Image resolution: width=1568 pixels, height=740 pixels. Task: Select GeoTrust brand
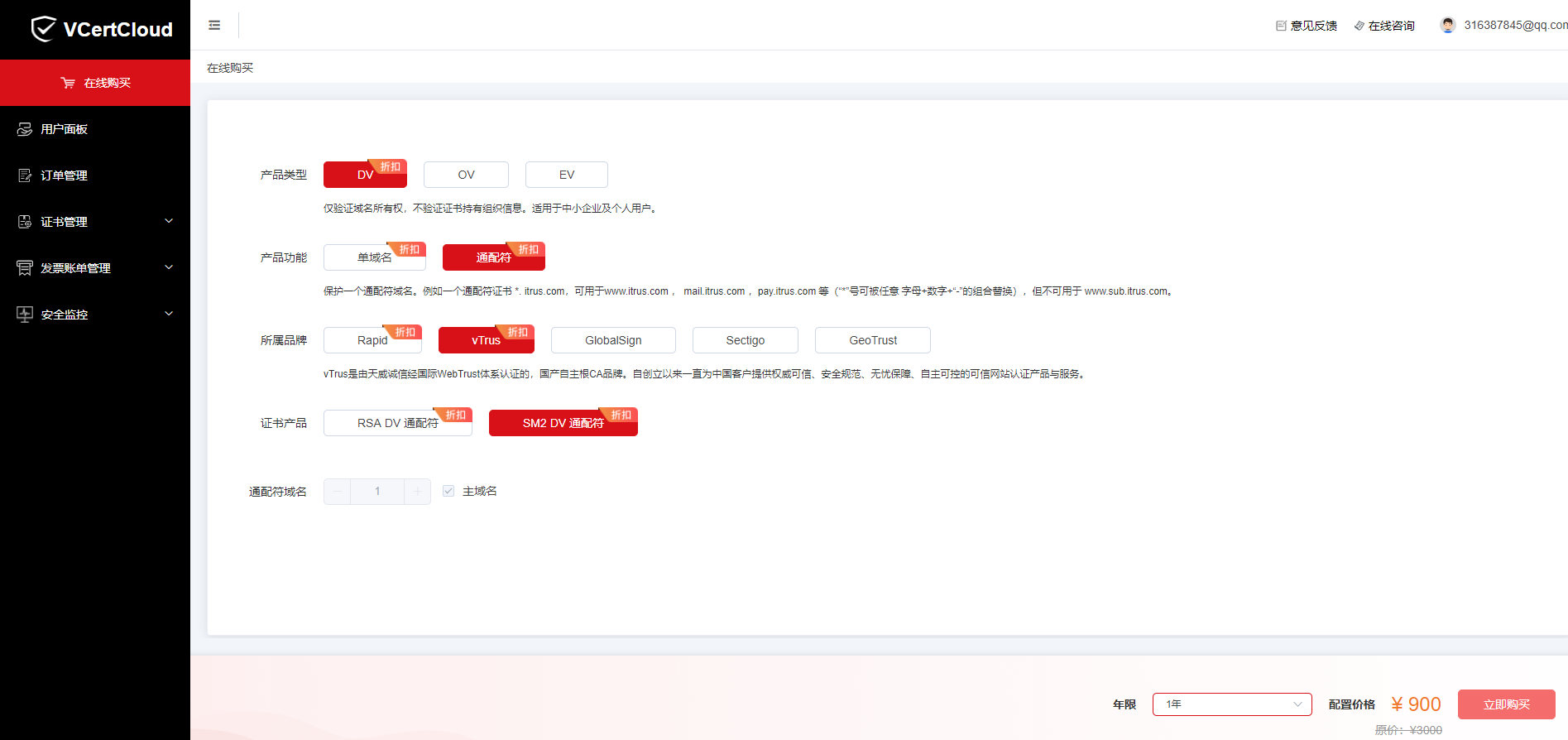pos(873,340)
